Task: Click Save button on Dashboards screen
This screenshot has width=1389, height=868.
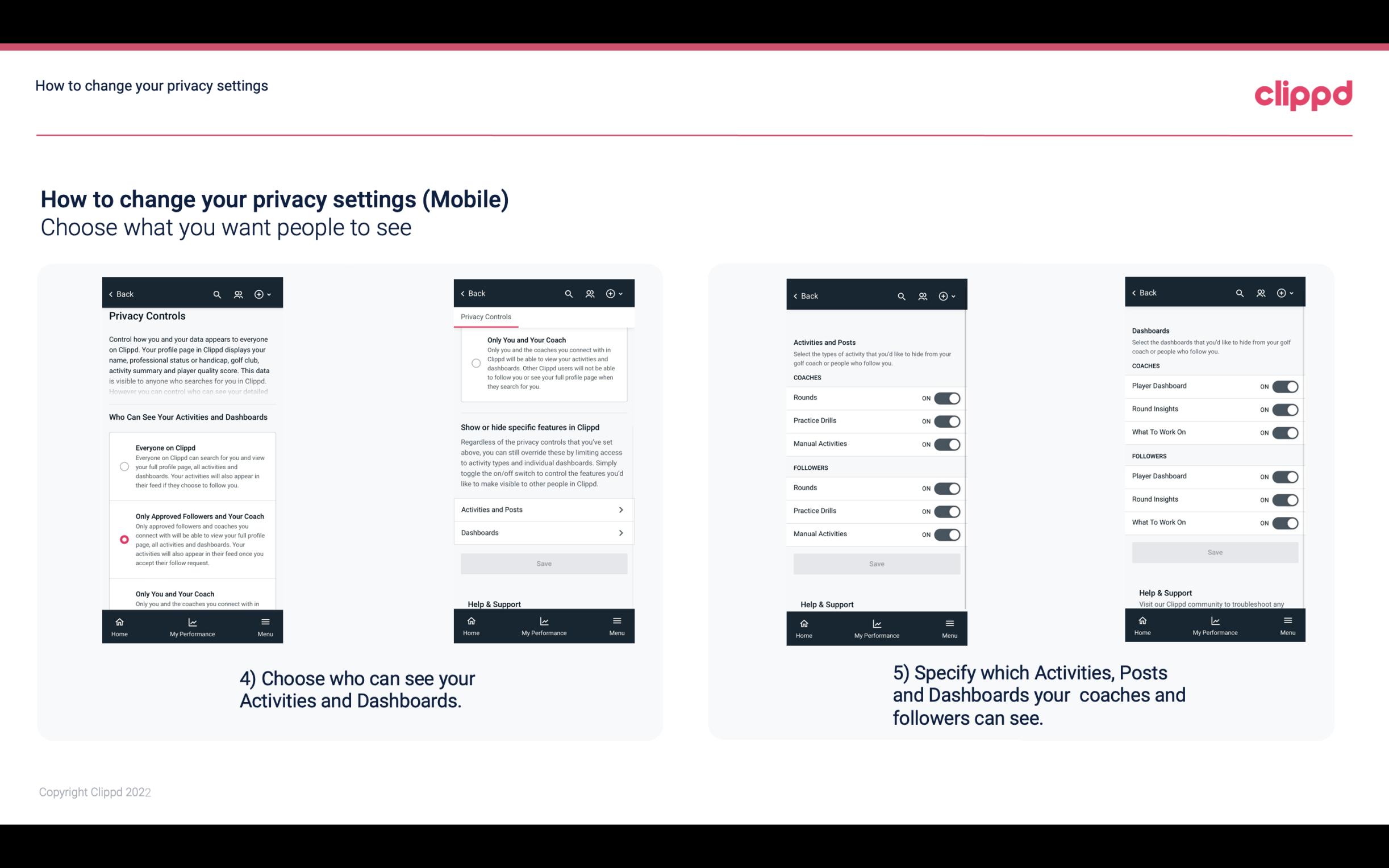Action: coord(1214,552)
